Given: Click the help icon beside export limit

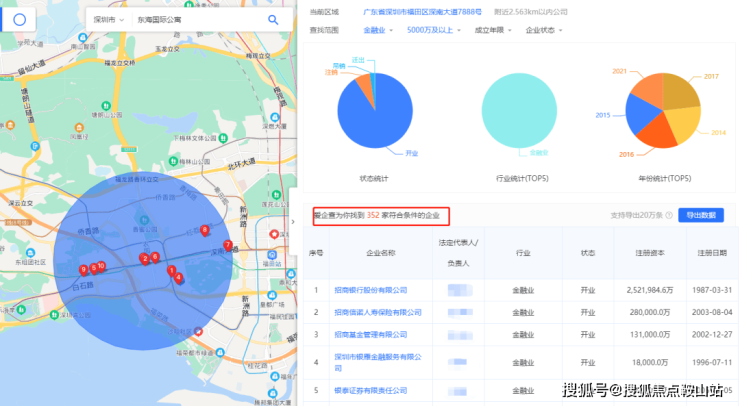Looking at the screenshot, I should click(x=669, y=215).
